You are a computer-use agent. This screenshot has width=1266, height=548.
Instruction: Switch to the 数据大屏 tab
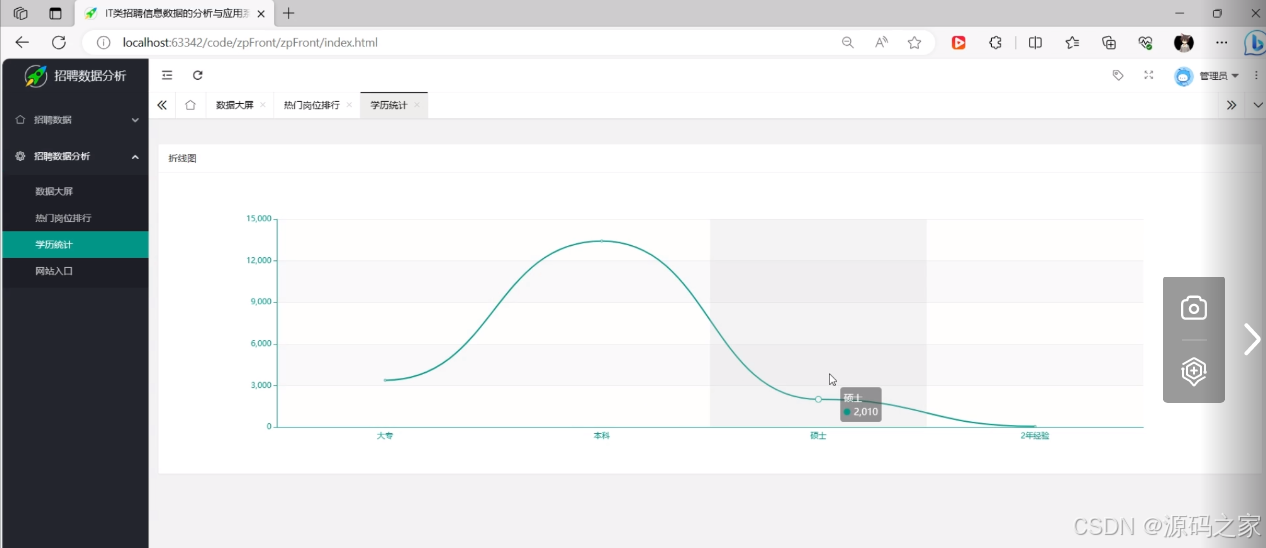[x=235, y=105]
